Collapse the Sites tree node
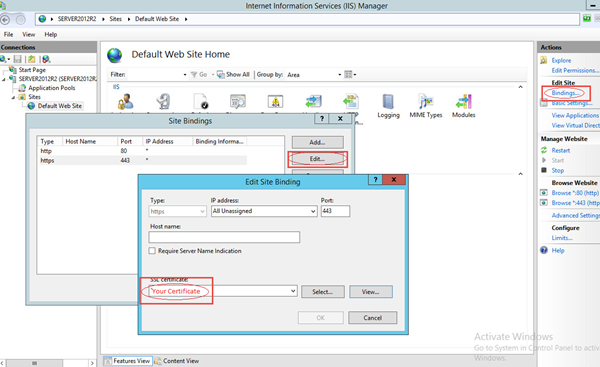This screenshot has height=367, width=600. [13, 97]
